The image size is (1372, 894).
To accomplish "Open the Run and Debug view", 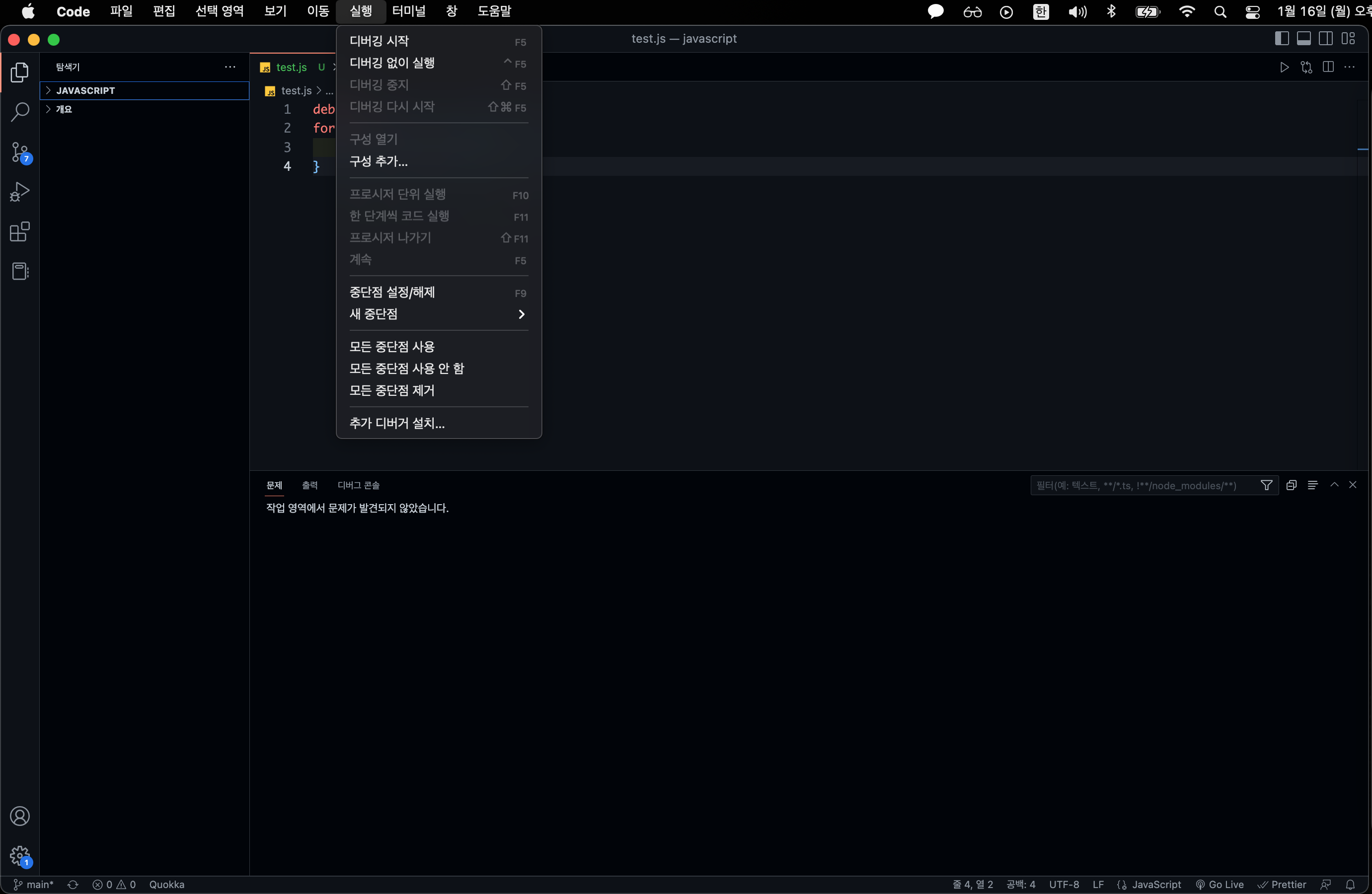I will click(x=19, y=192).
